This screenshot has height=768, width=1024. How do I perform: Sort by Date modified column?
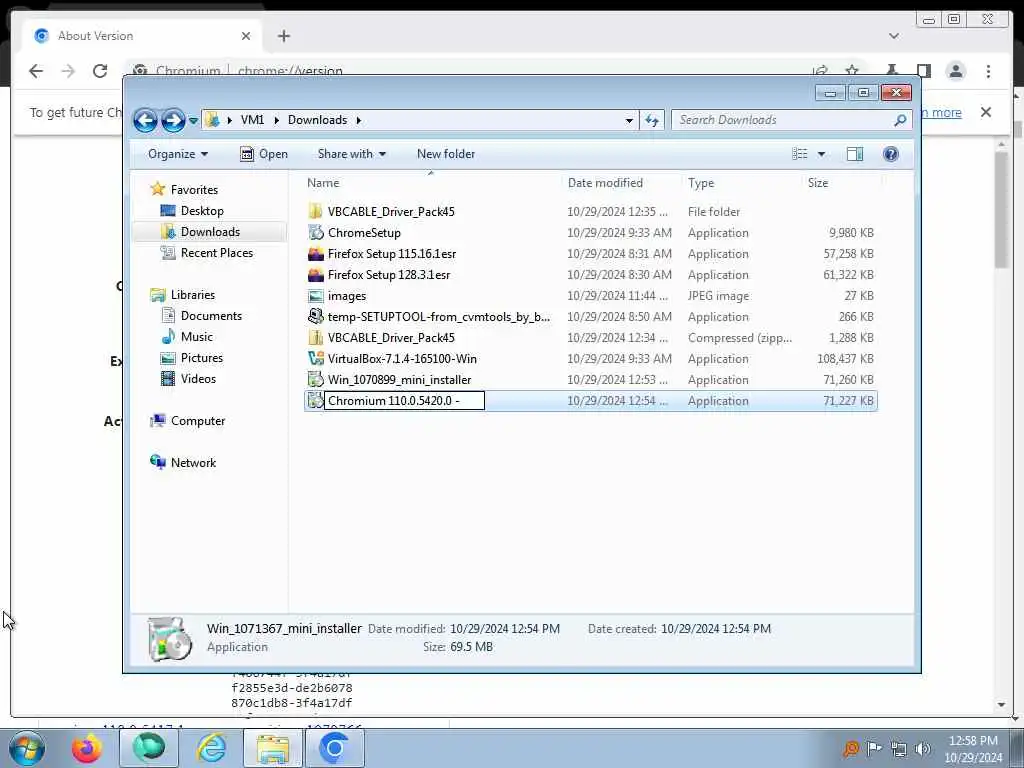(605, 183)
